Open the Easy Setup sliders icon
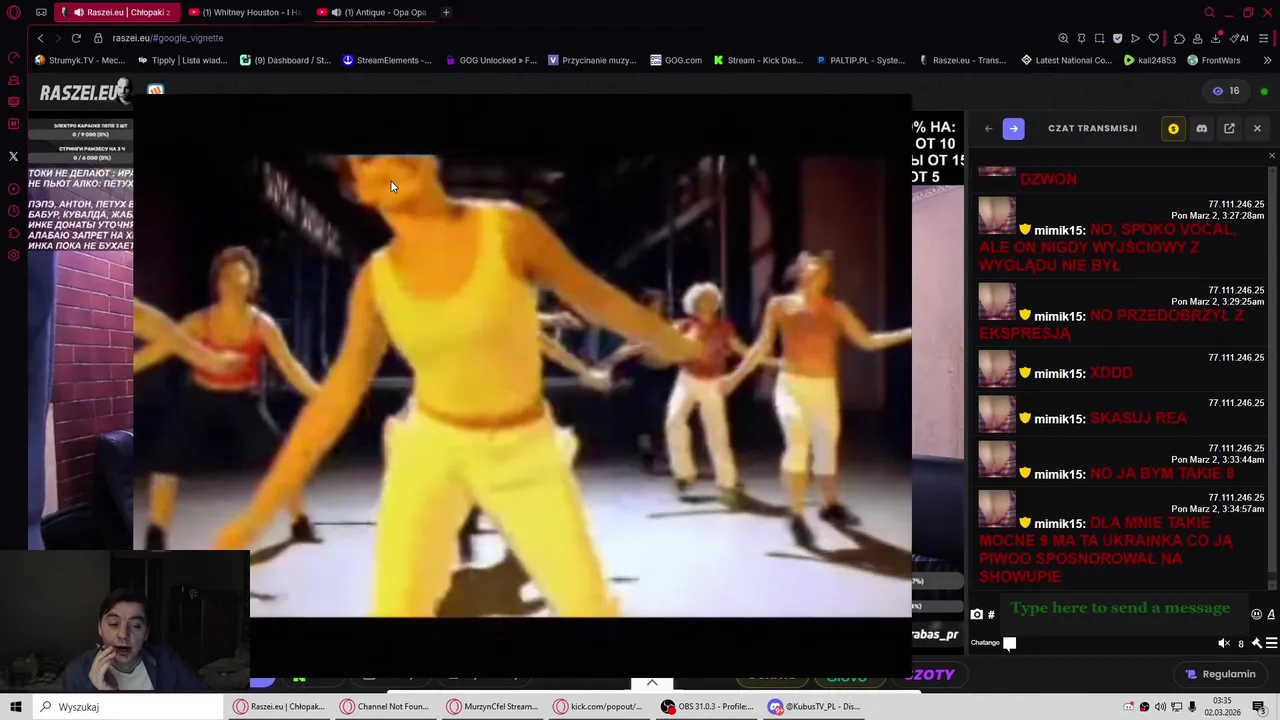This screenshot has height=720, width=1280. point(1263,38)
